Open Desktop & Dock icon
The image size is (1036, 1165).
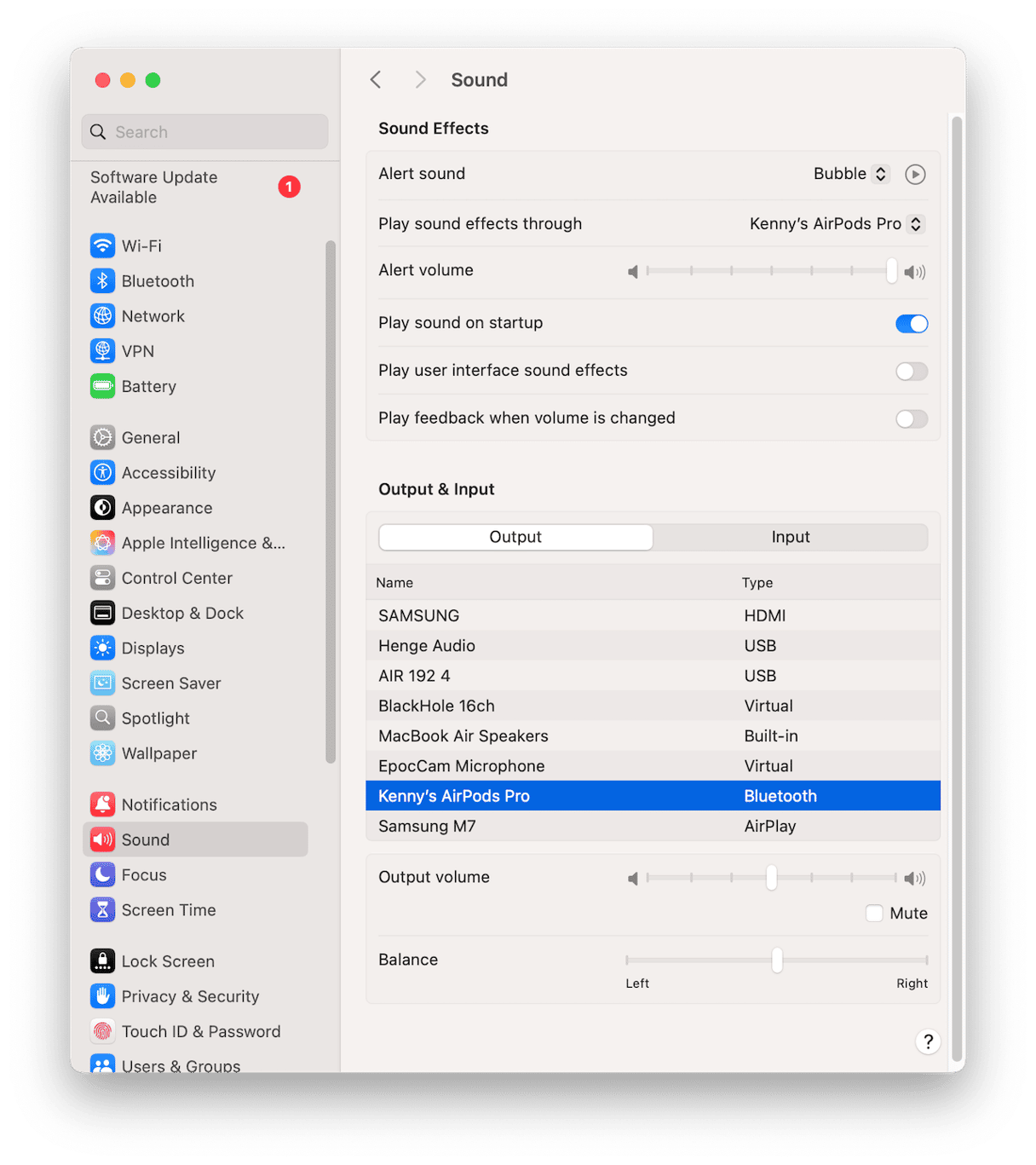102,613
